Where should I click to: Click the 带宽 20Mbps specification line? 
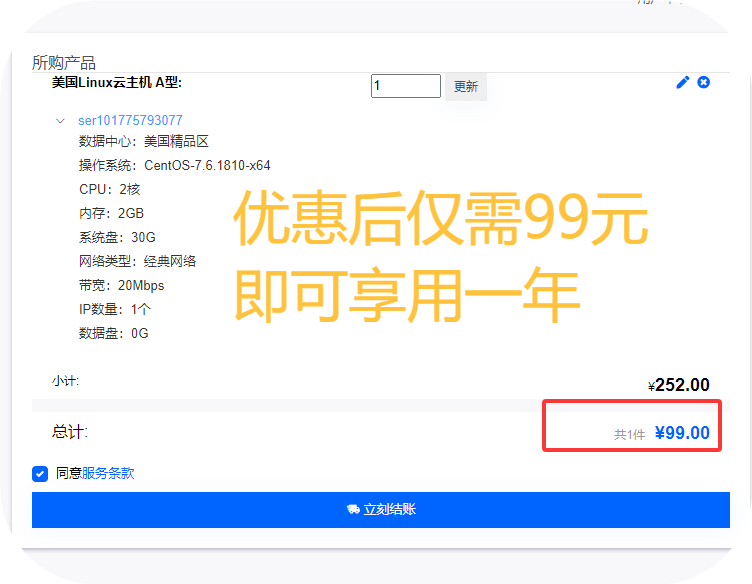pos(122,285)
